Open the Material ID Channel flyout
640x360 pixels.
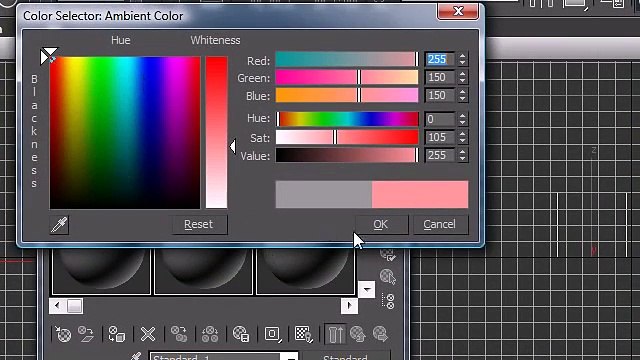(x=272, y=334)
